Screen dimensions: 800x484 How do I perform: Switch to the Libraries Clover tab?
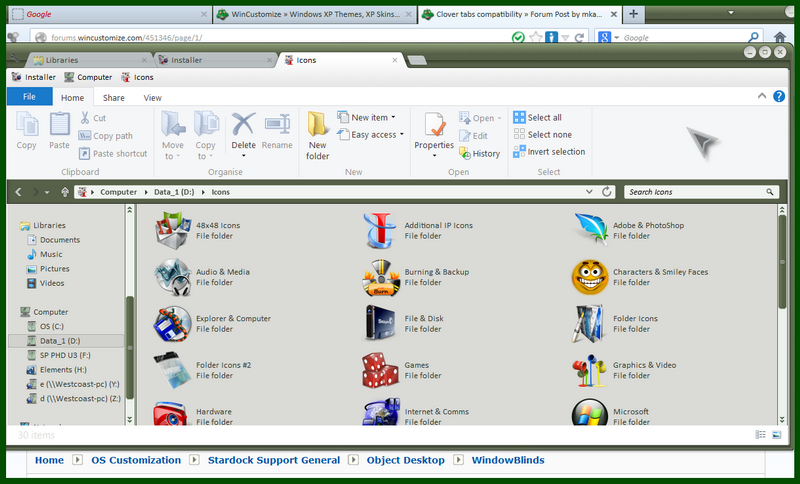90,60
